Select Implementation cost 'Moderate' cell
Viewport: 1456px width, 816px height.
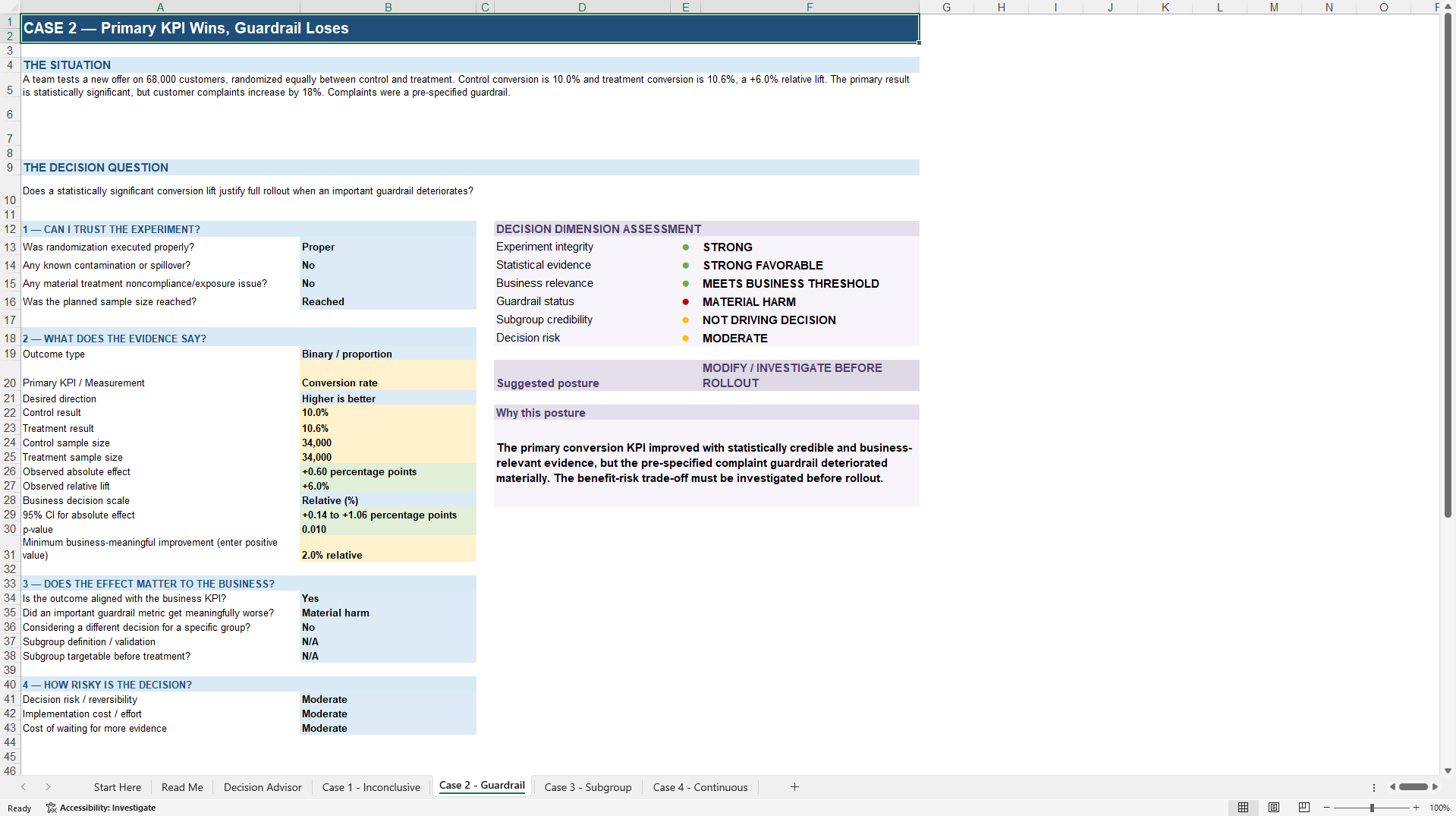point(388,714)
